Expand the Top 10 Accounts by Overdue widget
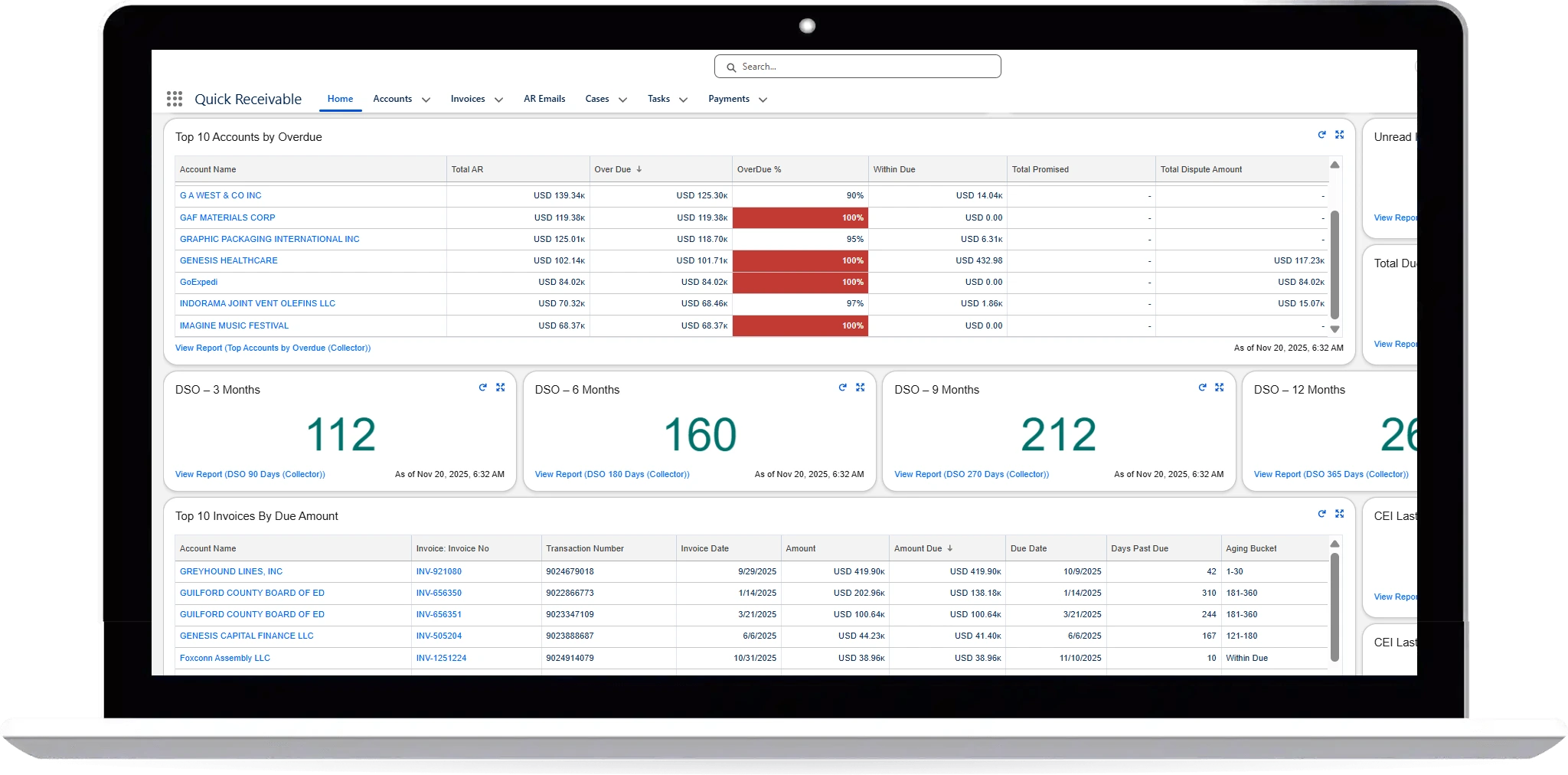This screenshot has height=775, width=1568. coord(1339,135)
